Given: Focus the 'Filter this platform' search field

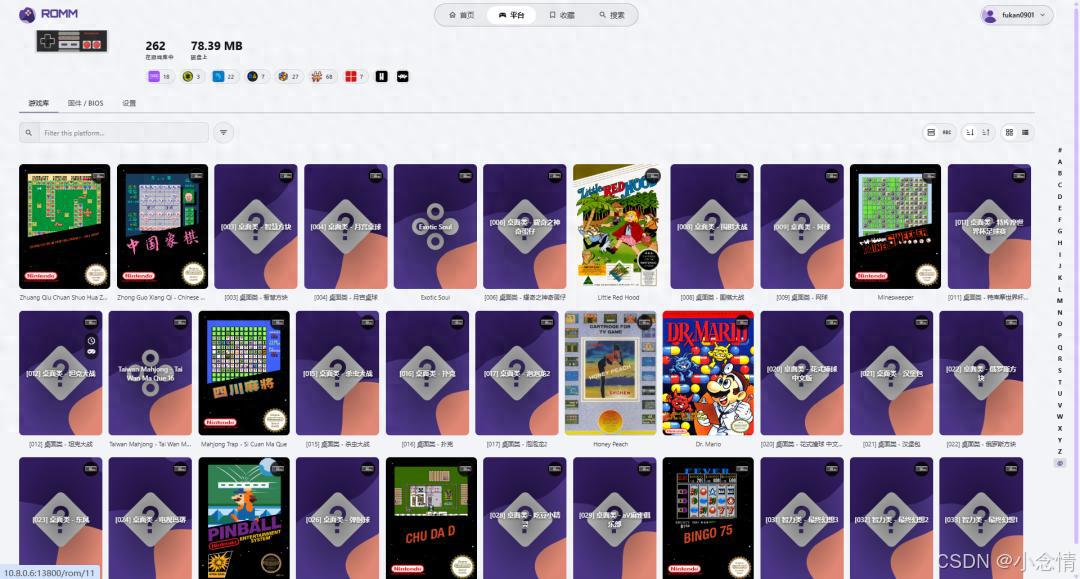Looking at the screenshot, I should [x=123, y=133].
